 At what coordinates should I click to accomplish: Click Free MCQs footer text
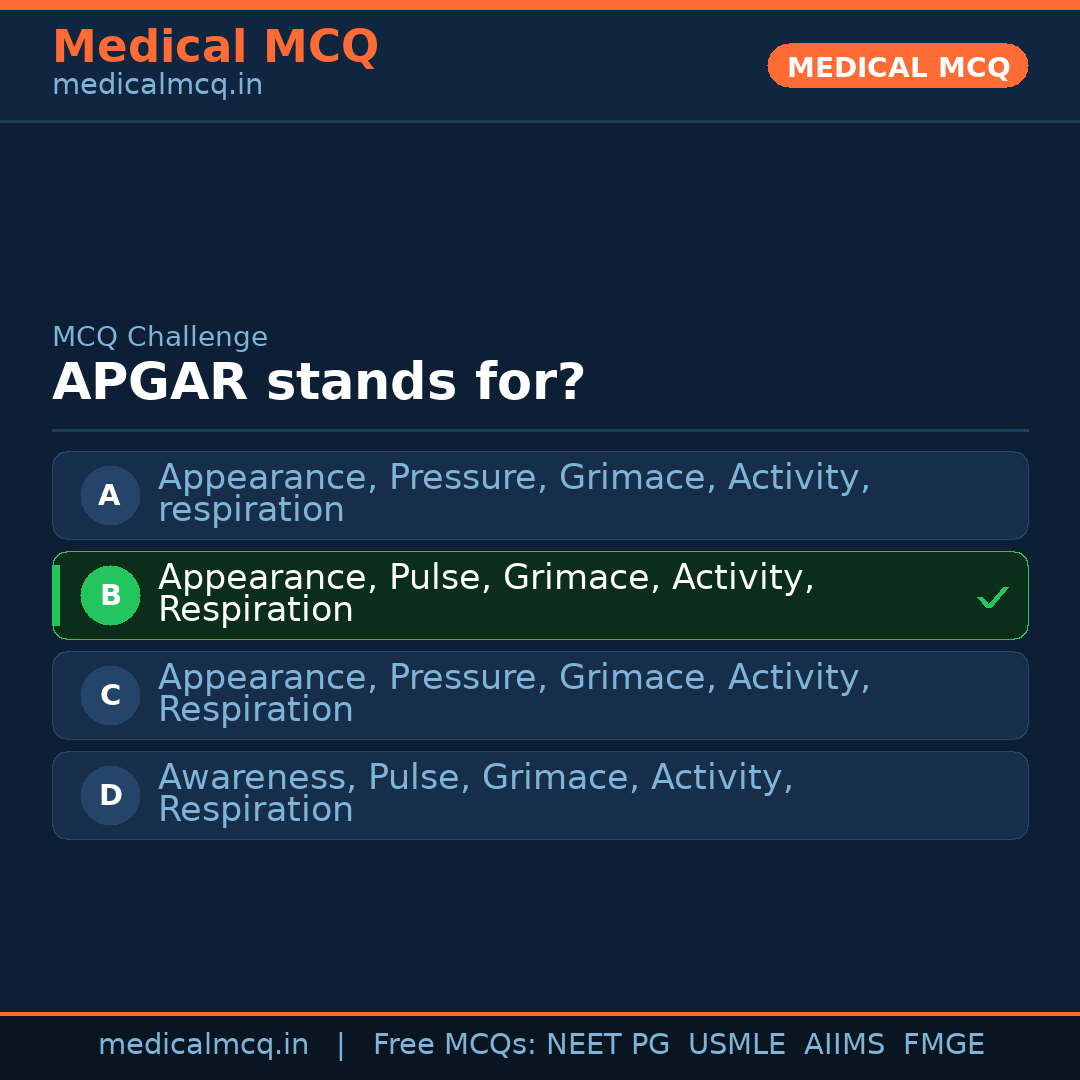pyautogui.click(x=454, y=1045)
